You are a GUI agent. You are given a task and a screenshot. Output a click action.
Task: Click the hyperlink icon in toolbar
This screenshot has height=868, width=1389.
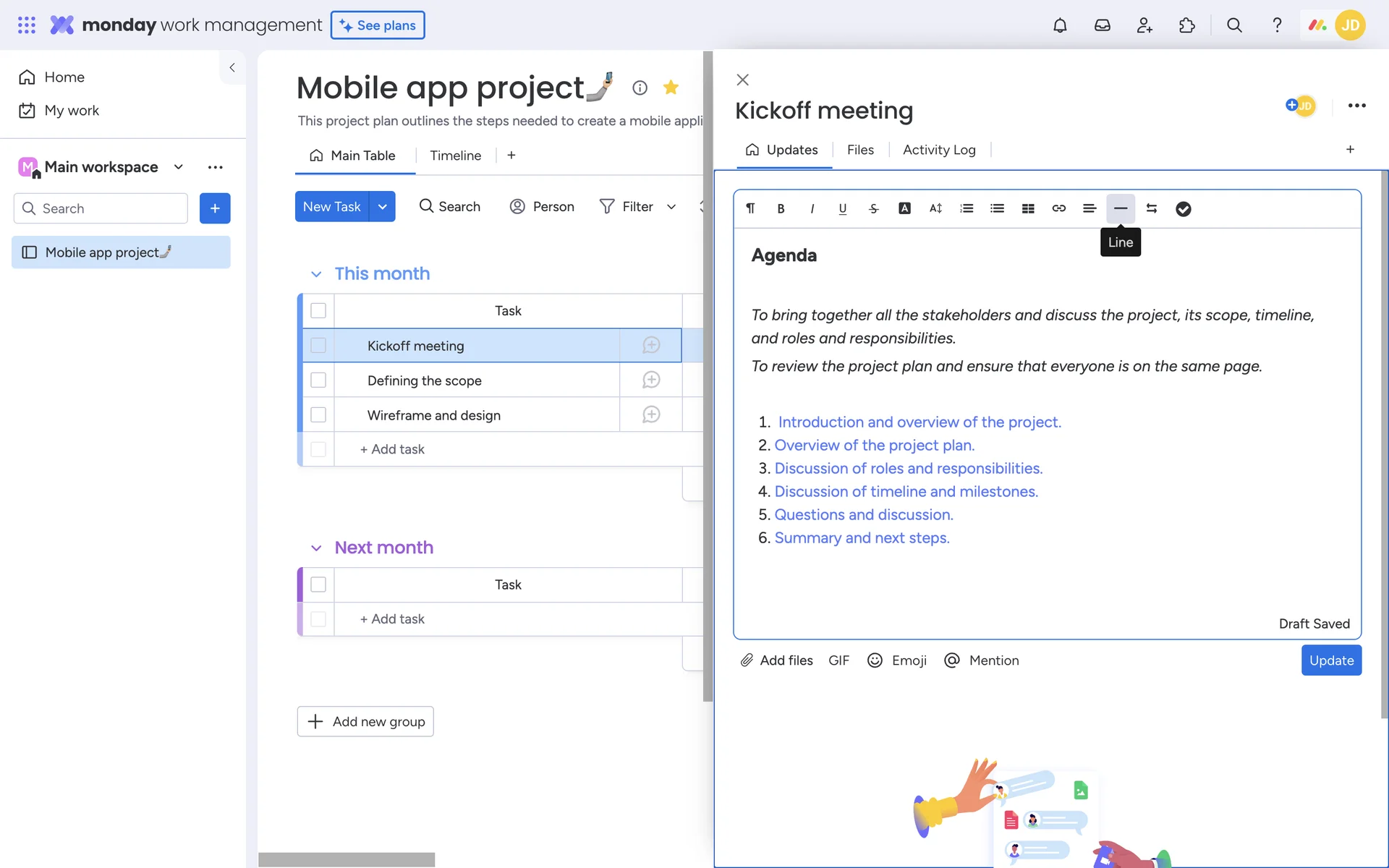[1058, 208]
